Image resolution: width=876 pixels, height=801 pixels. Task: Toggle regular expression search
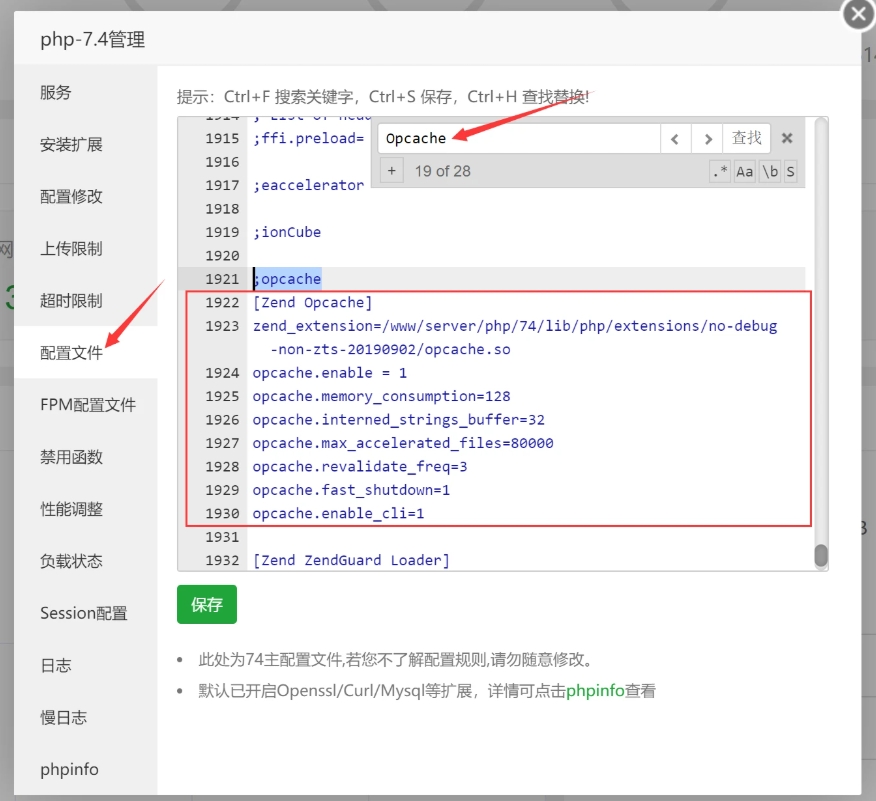(720, 172)
